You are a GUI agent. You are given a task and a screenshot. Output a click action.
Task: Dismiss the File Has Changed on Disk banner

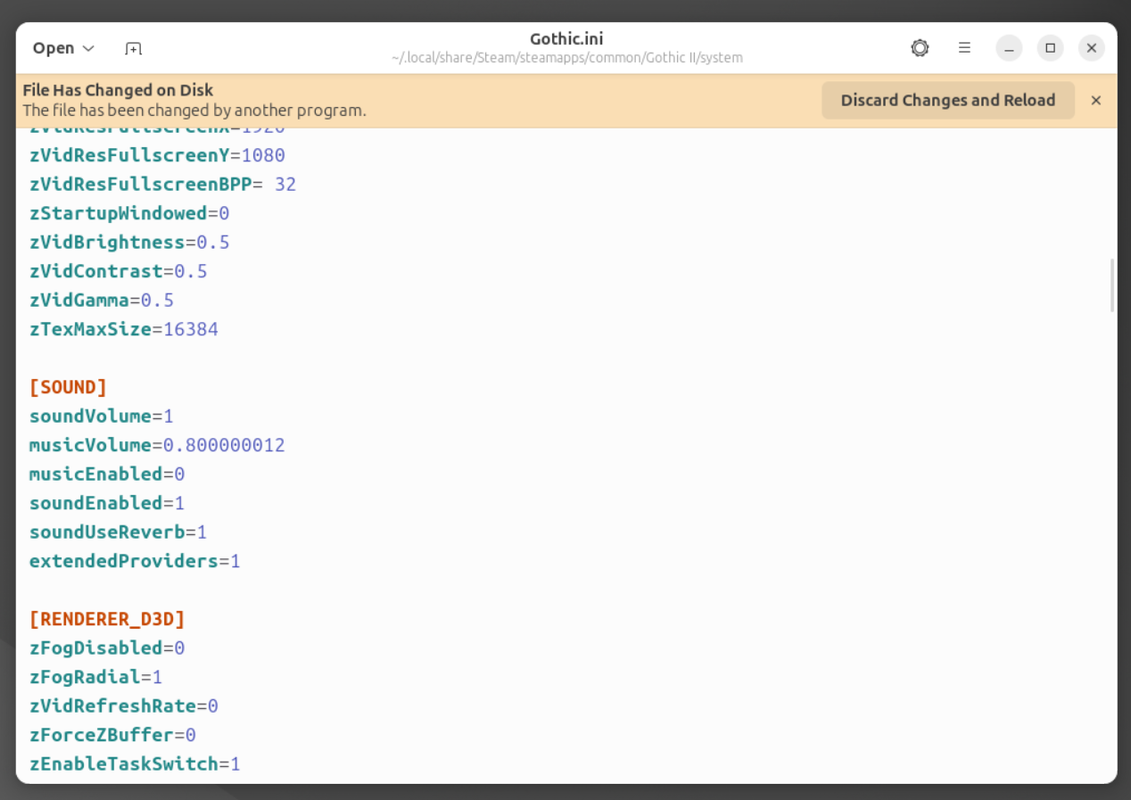tap(1096, 100)
